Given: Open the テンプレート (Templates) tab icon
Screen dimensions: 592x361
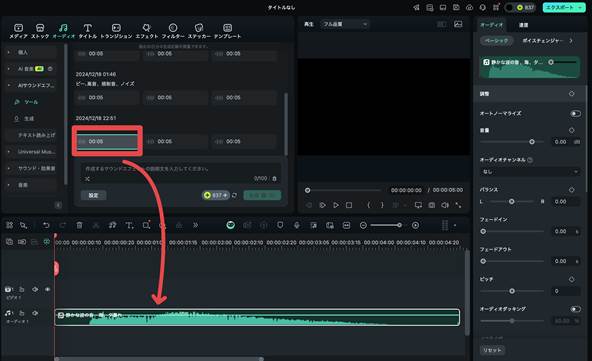Looking at the screenshot, I should click(227, 28).
